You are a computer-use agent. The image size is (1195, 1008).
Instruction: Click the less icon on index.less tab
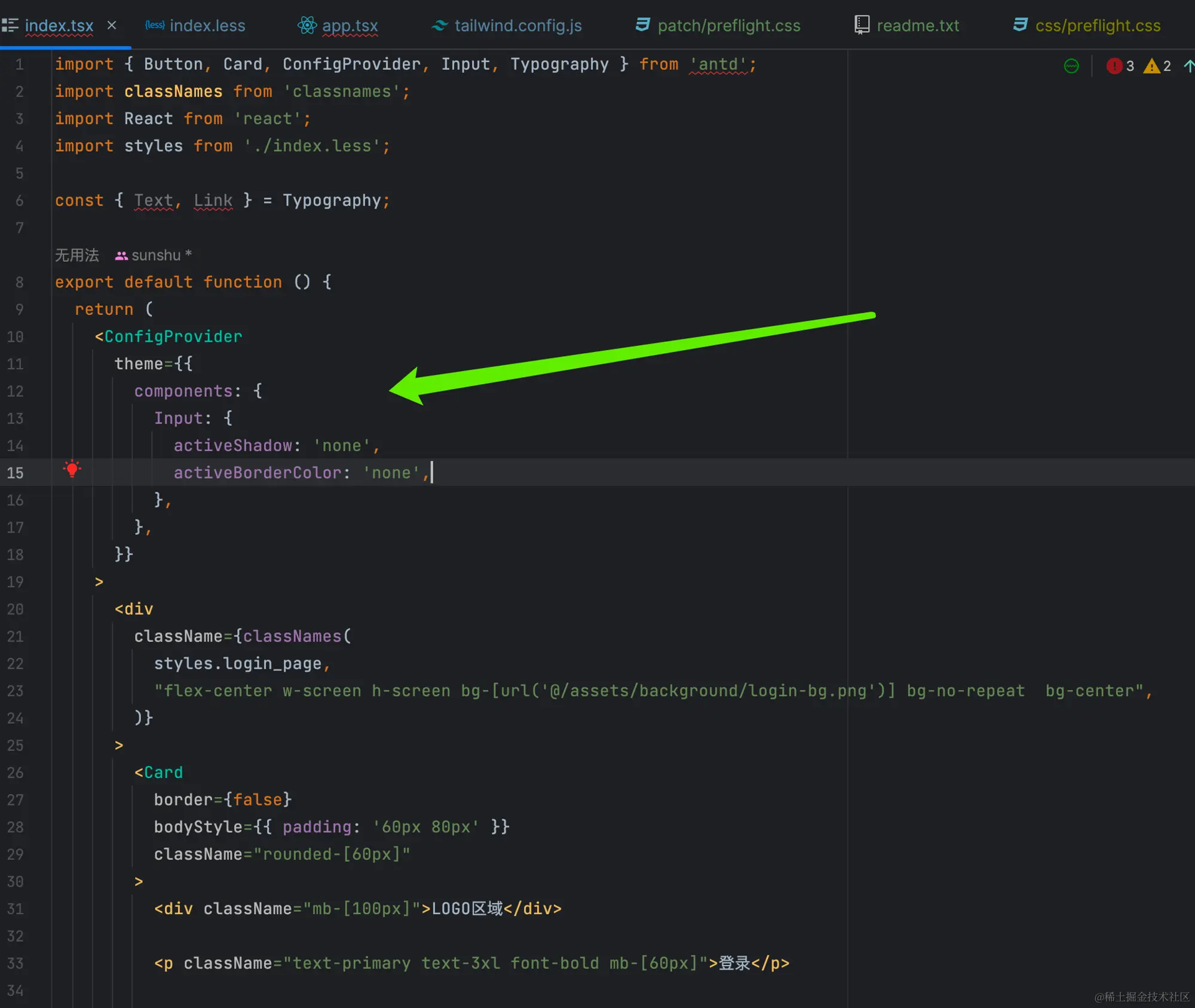point(155,25)
